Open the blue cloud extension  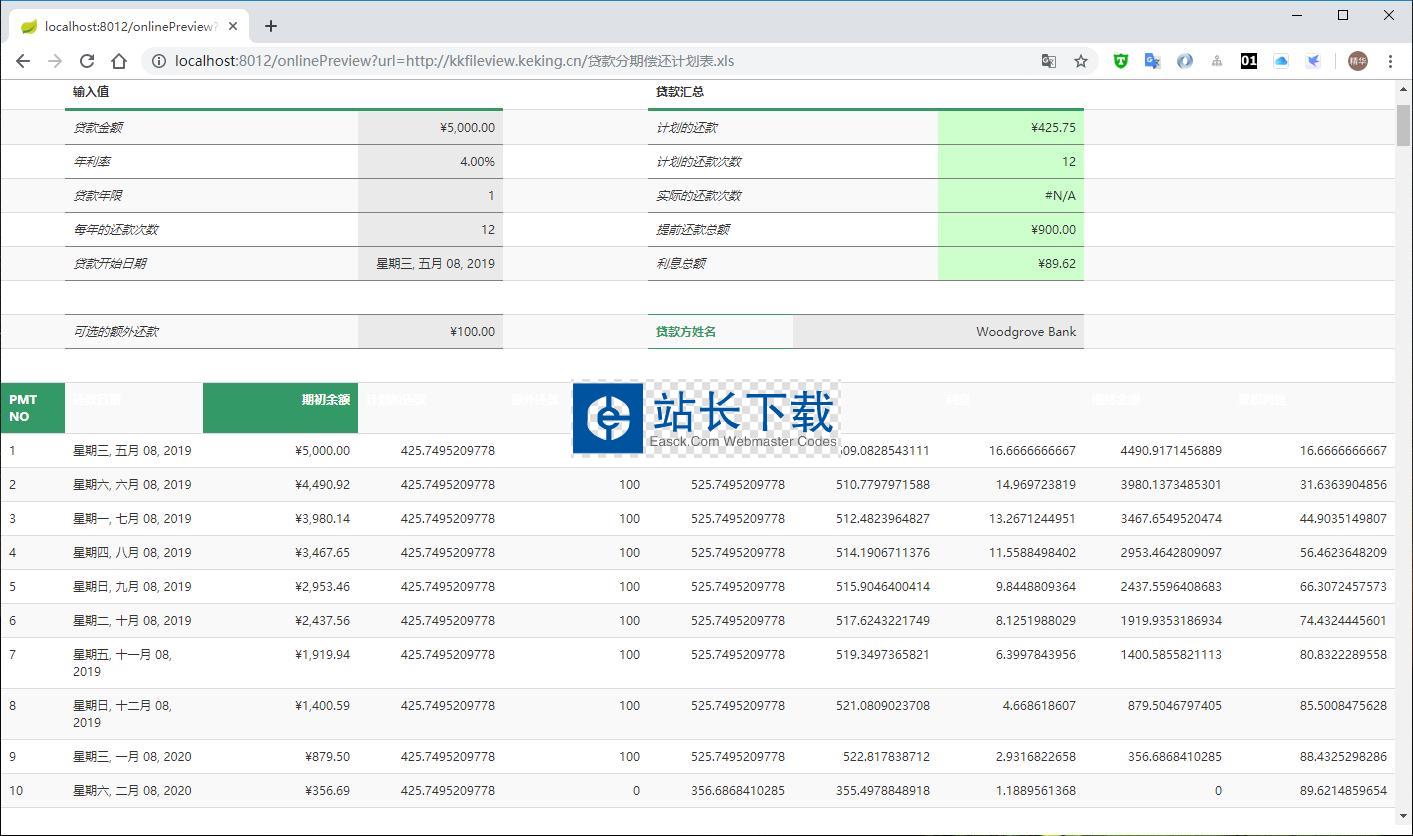pyautogui.click(x=1281, y=61)
